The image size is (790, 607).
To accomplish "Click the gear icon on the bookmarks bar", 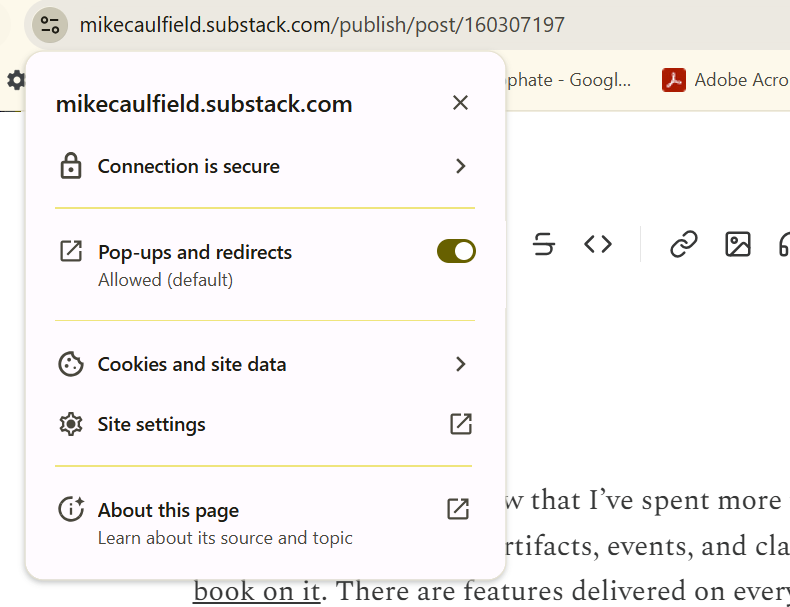I will 15,80.
